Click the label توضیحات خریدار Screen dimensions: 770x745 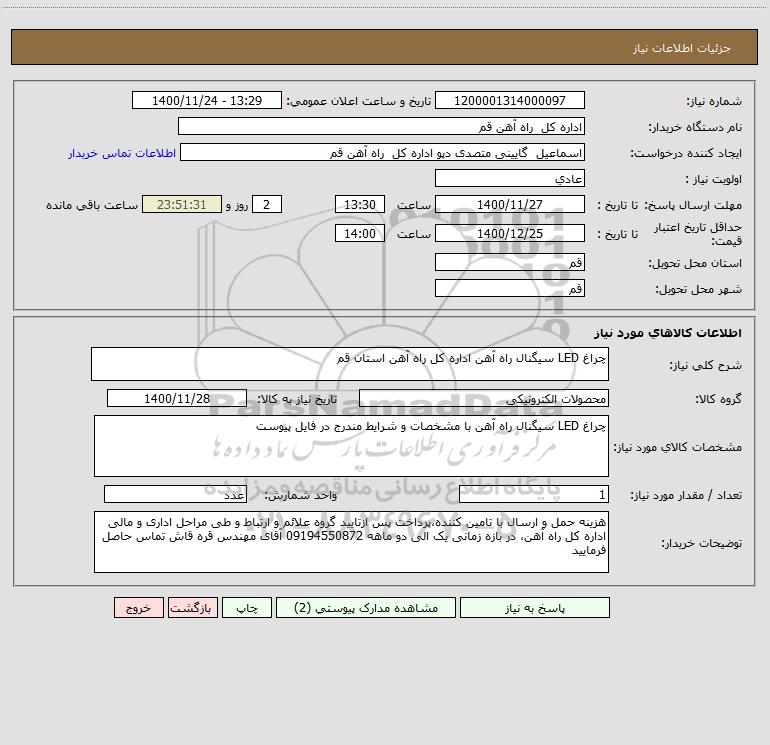[x=702, y=543]
